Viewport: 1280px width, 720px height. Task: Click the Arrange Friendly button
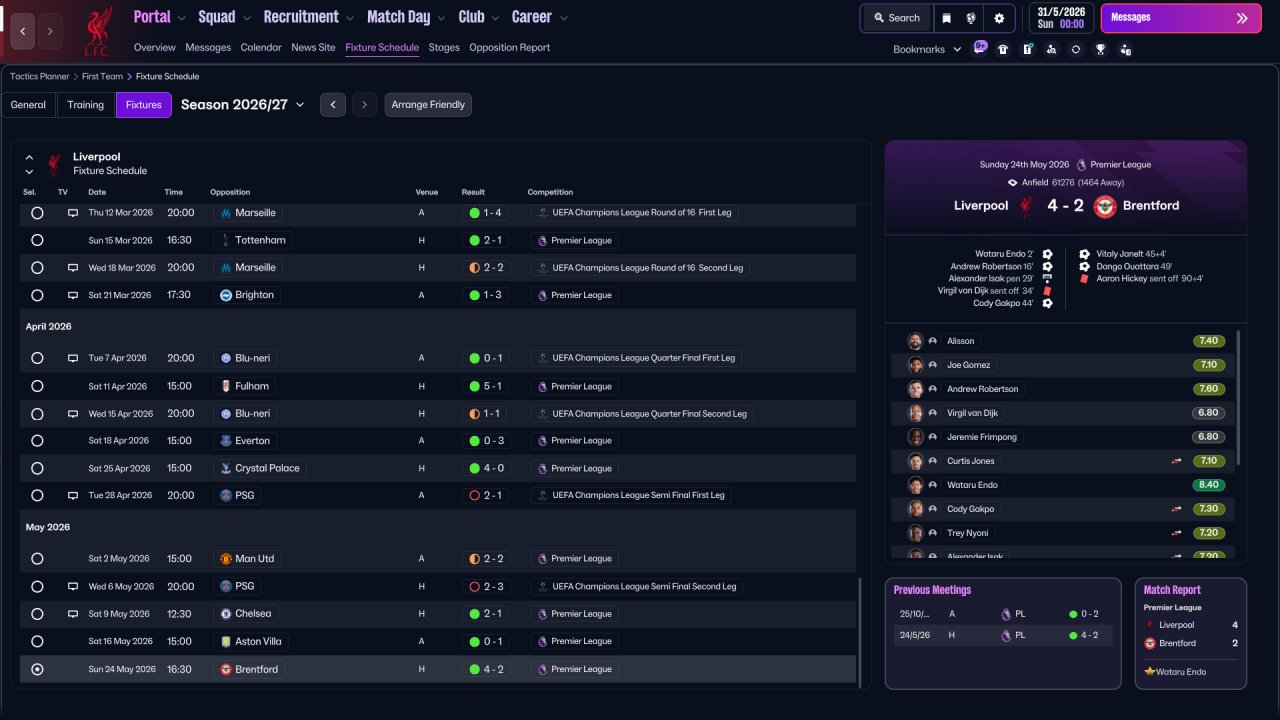428,105
